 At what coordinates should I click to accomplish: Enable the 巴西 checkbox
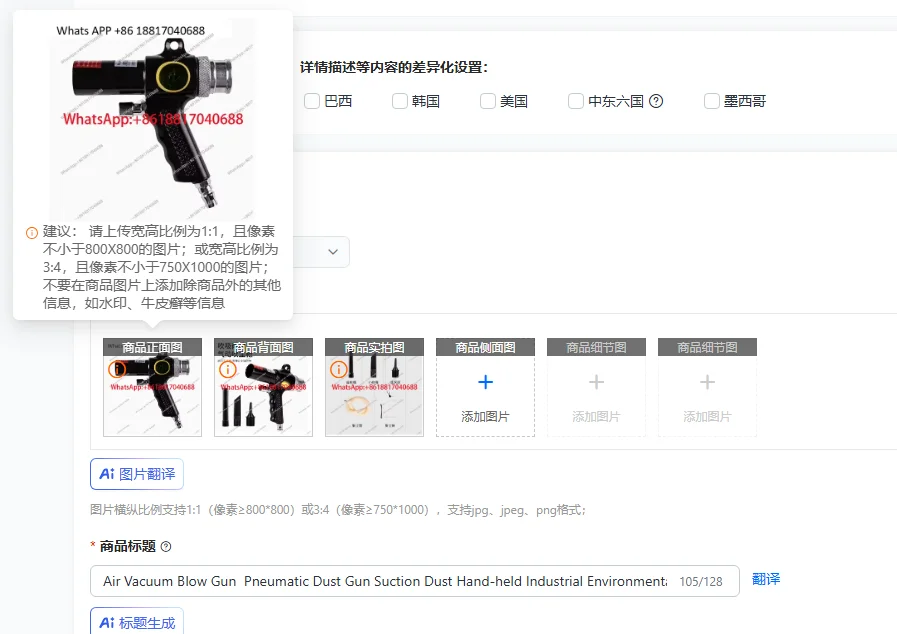coord(311,101)
